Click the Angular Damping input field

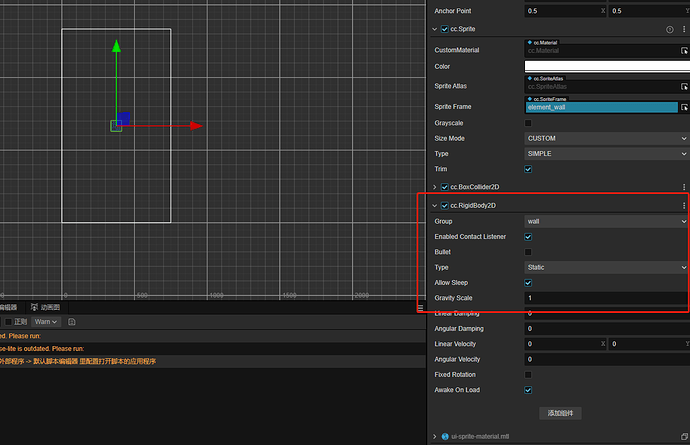pyautogui.click(x=607, y=328)
